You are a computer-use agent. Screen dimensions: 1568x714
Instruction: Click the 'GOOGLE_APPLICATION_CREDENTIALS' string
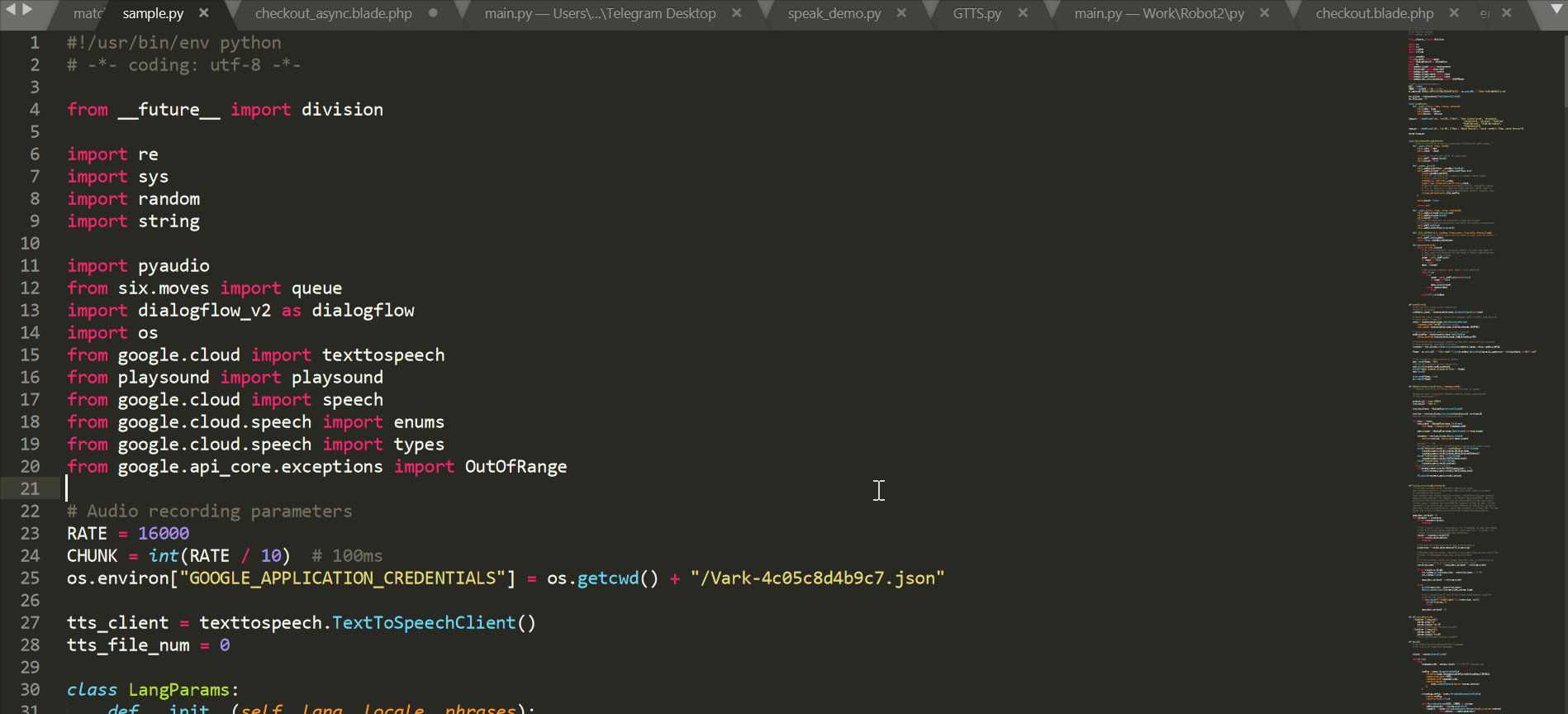[x=342, y=578]
